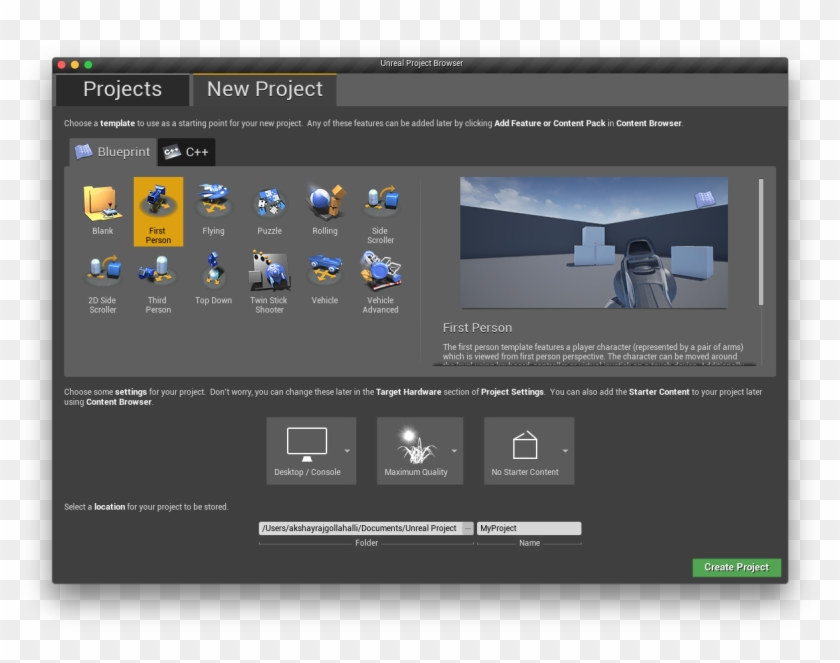Click the green zoom window button

click(88, 65)
